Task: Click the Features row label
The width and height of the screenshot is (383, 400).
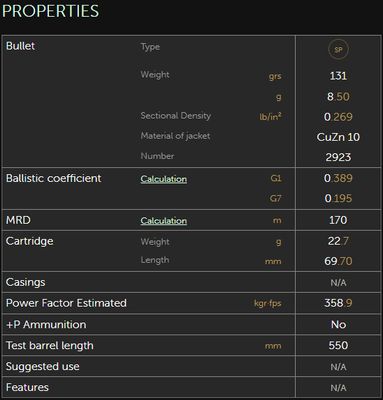Action: [x=27, y=387]
